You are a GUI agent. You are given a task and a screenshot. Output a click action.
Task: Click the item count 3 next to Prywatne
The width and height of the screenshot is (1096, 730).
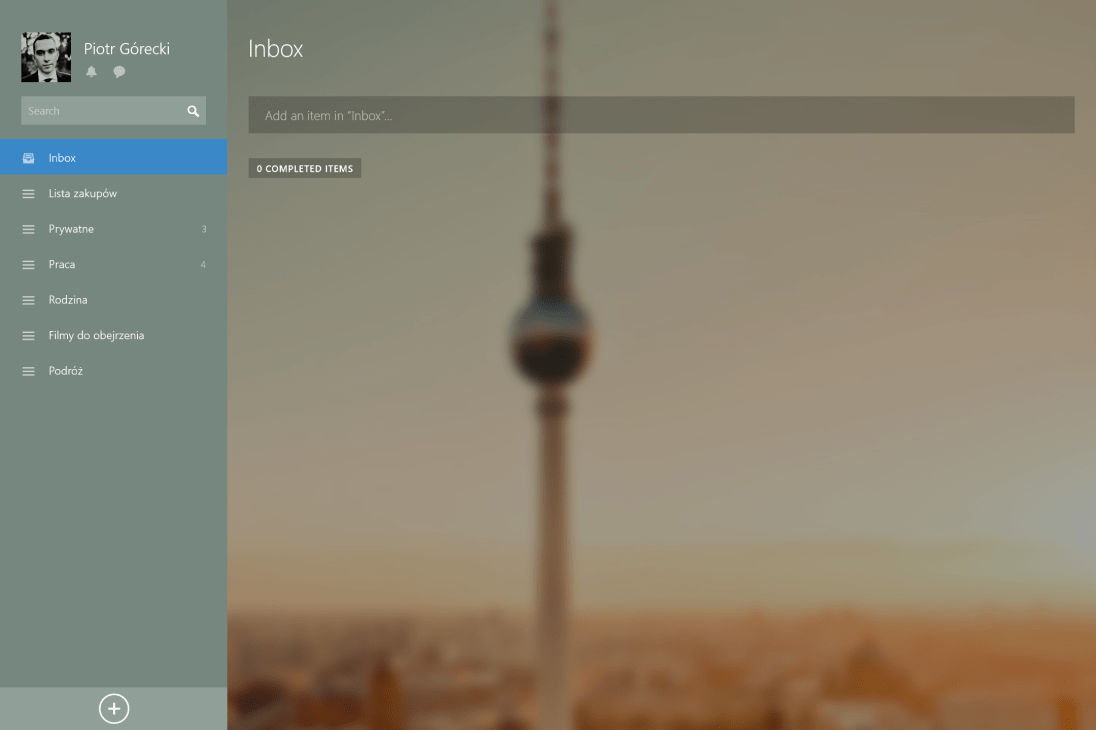click(x=204, y=229)
